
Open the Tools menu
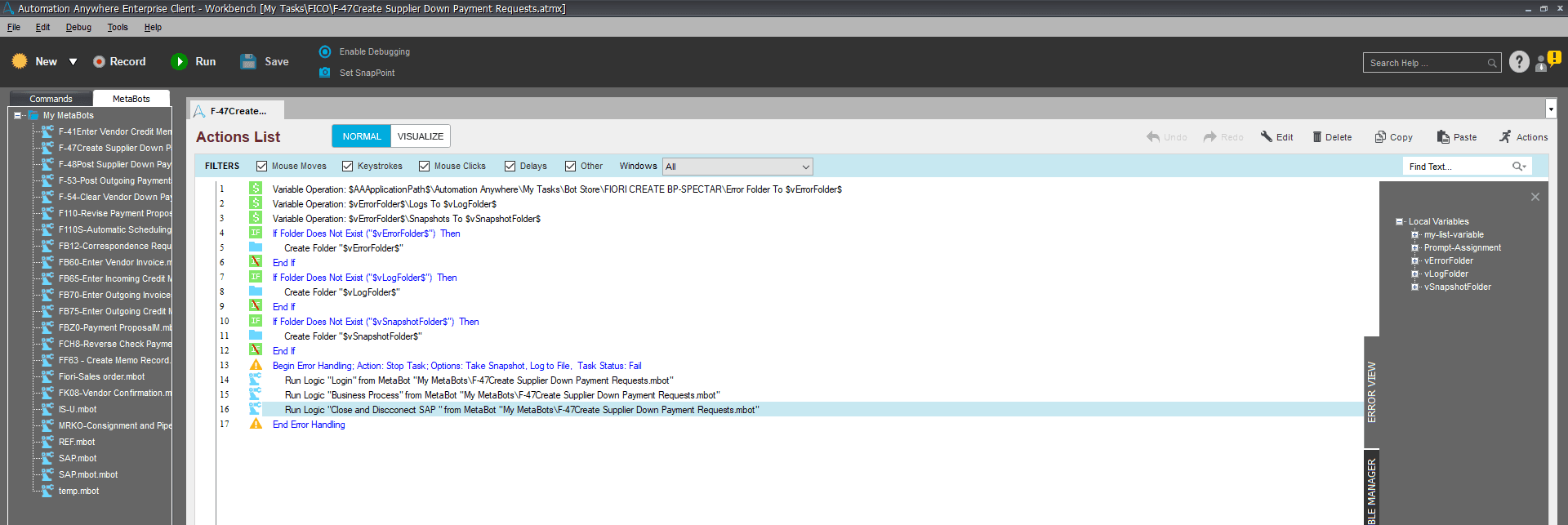coord(118,27)
